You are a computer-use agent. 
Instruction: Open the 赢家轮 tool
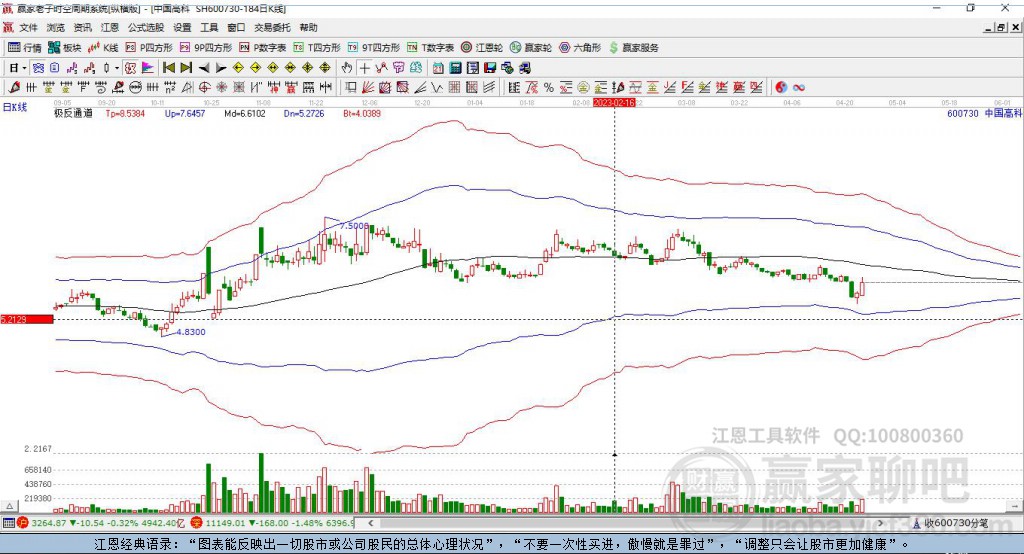click(x=531, y=48)
